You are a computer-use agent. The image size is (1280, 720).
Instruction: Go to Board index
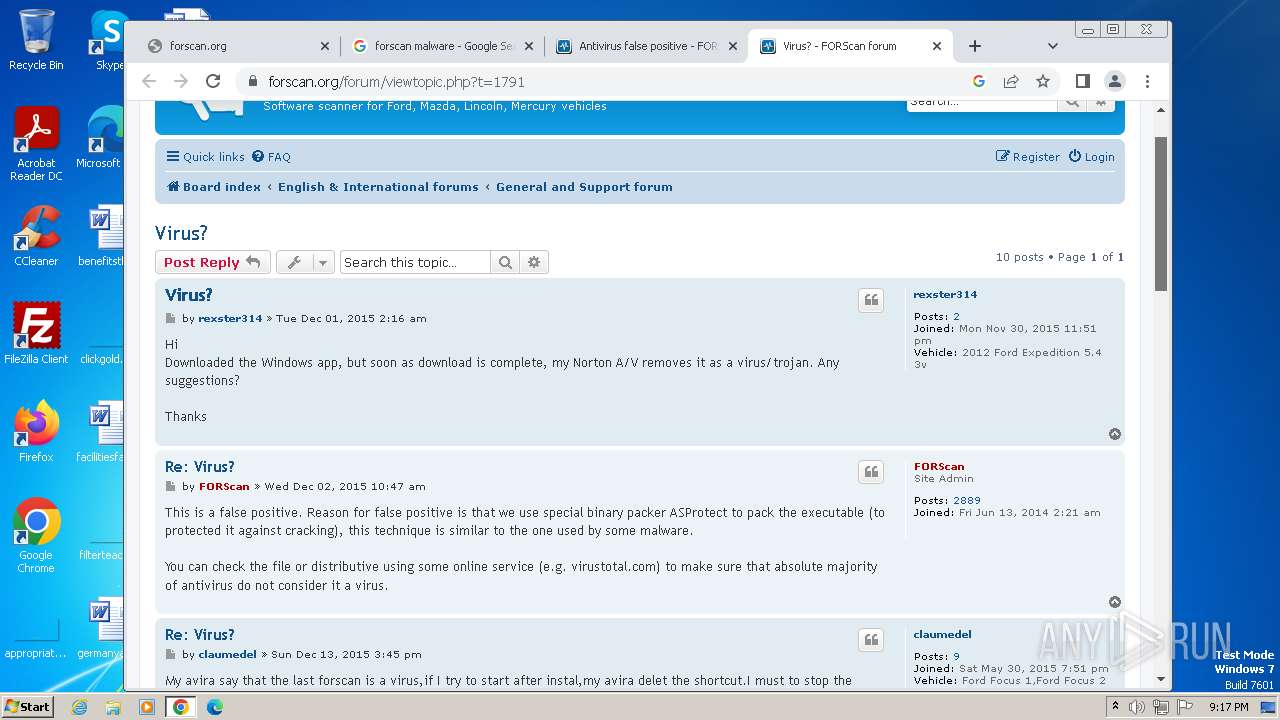pos(213,187)
